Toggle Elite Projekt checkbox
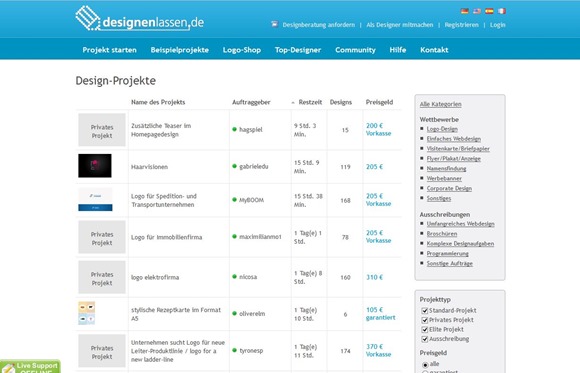The width and height of the screenshot is (580, 373). [x=425, y=330]
